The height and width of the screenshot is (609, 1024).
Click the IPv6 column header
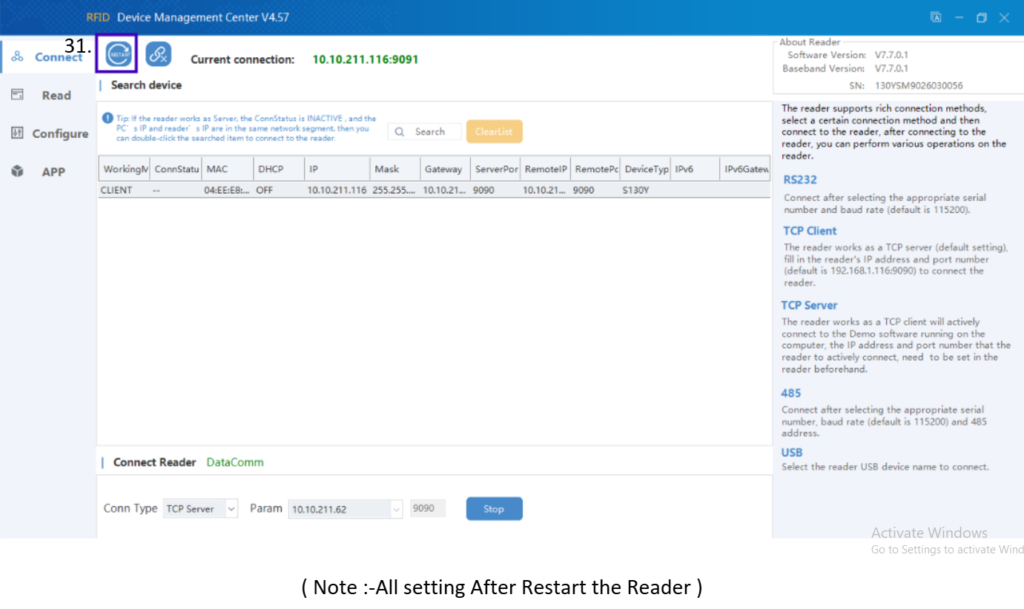[x=695, y=169]
